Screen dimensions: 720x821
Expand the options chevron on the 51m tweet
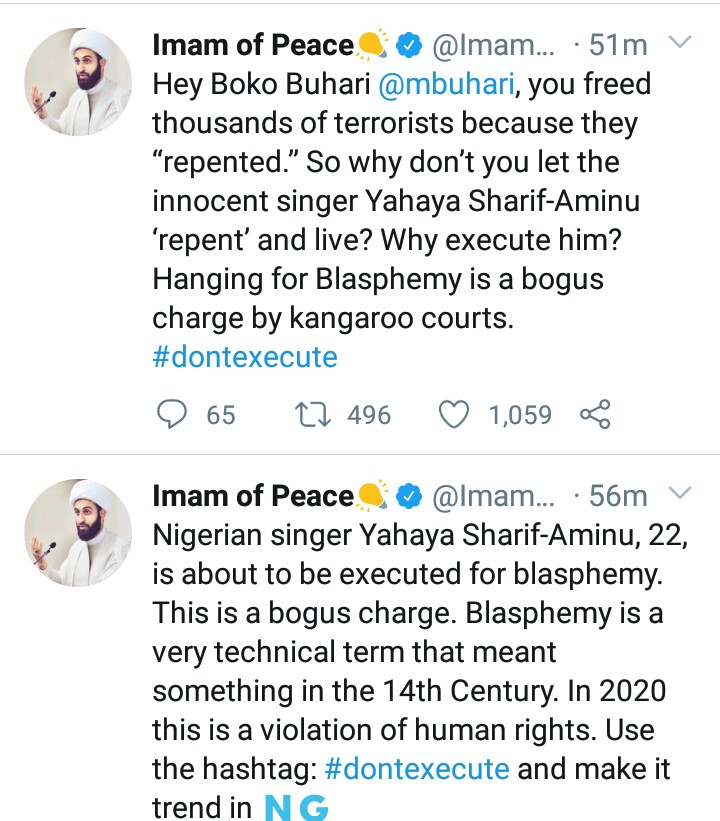pyautogui.click(x=679, y=44)
